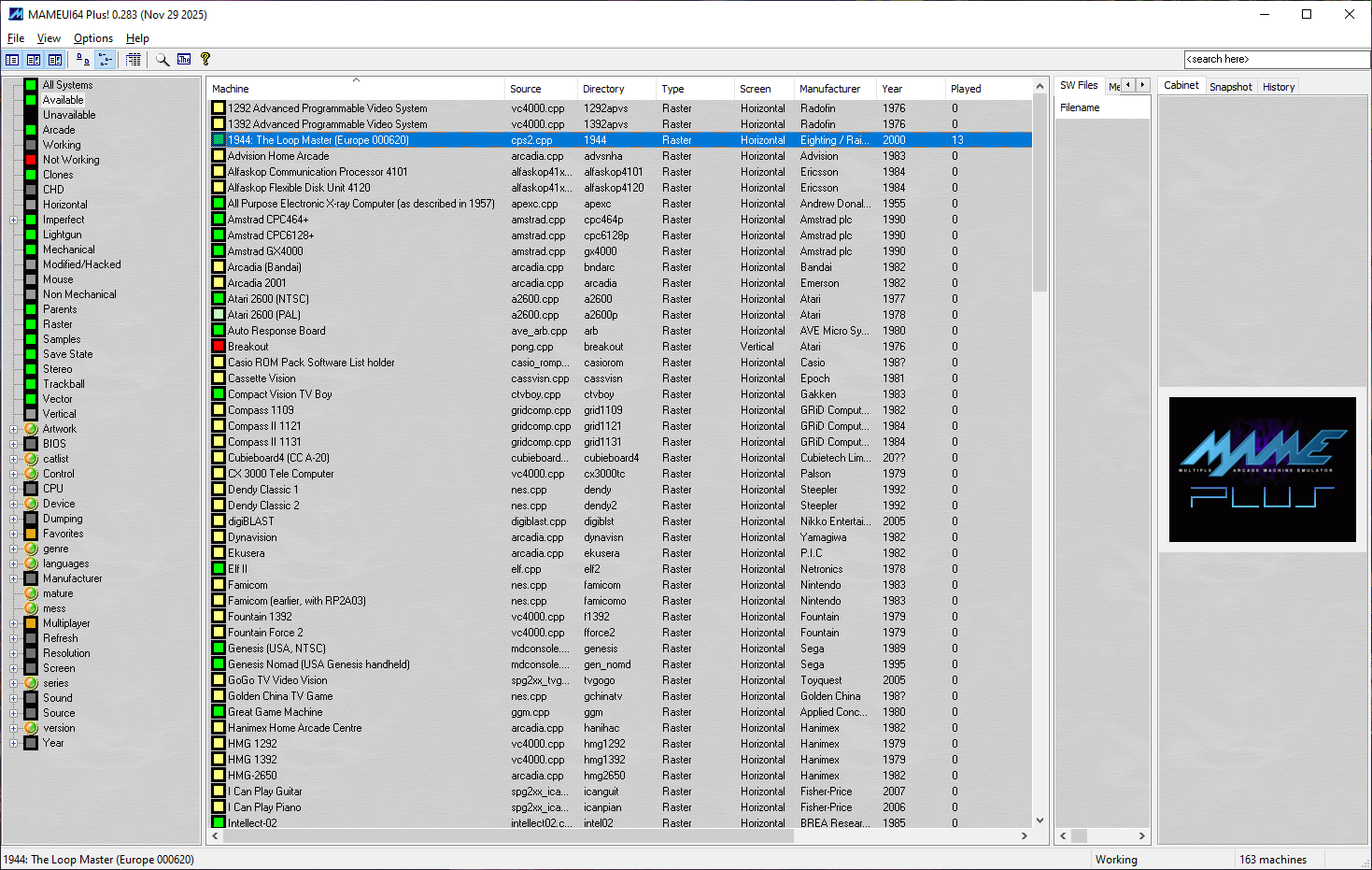Open the Options menu
Image resolution: width=1372 pixels, height=870 pixels.
click(92, 38)
